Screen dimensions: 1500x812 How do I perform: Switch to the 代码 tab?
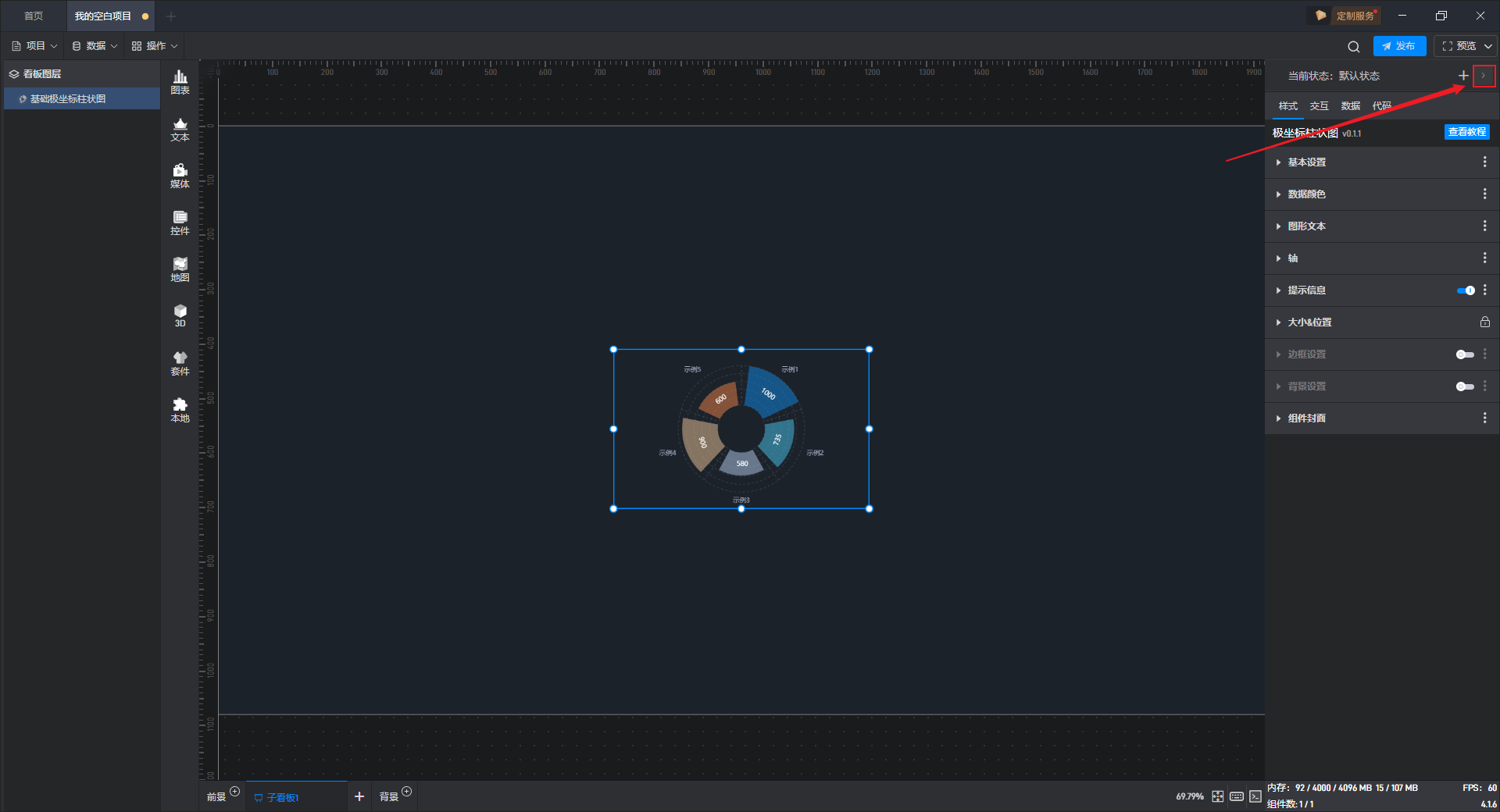(1381, 106)
